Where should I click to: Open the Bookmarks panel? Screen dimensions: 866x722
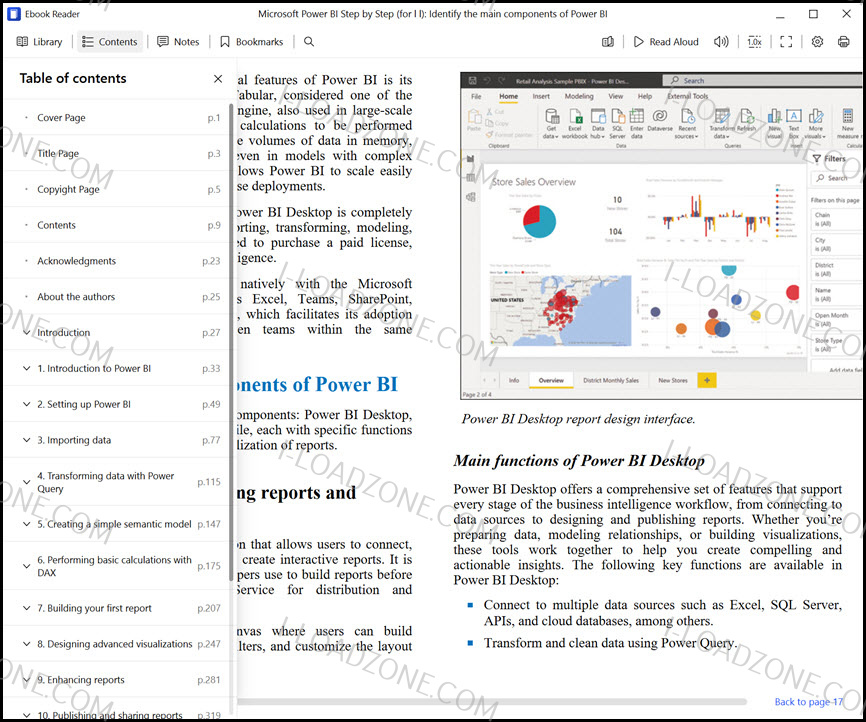pos(251,41)
